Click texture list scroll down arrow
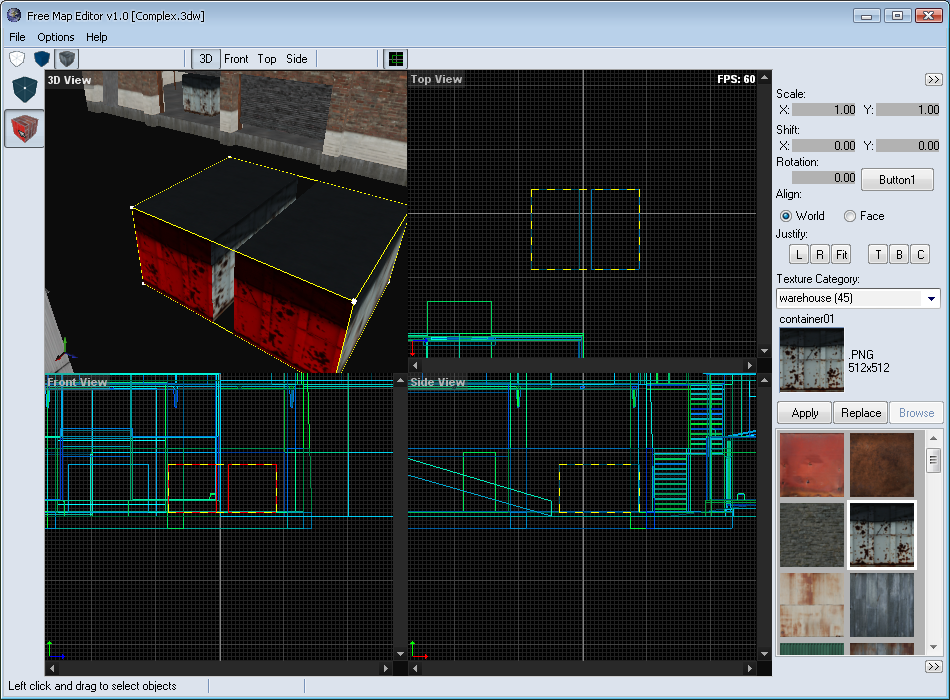The height and width of the screenshot is (700, 950). pyautogui.click(x=933, y=647)
